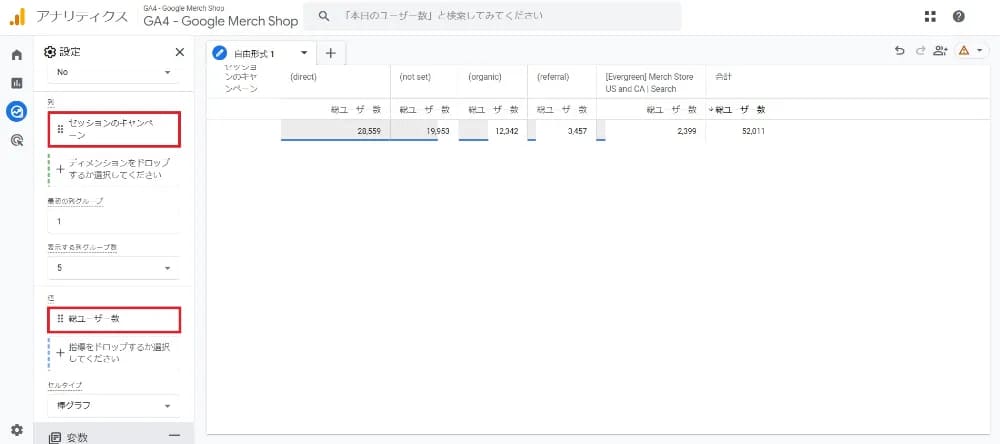Screen dimensions: 1000x444
Task: Click the 最初の列グループ field with 1
Action: point(114,221)
